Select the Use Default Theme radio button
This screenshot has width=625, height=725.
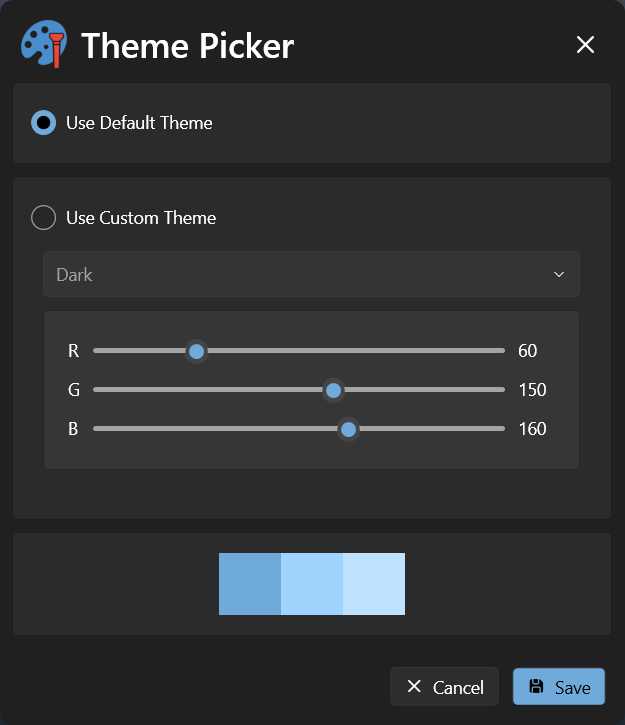tap(44, 123)
